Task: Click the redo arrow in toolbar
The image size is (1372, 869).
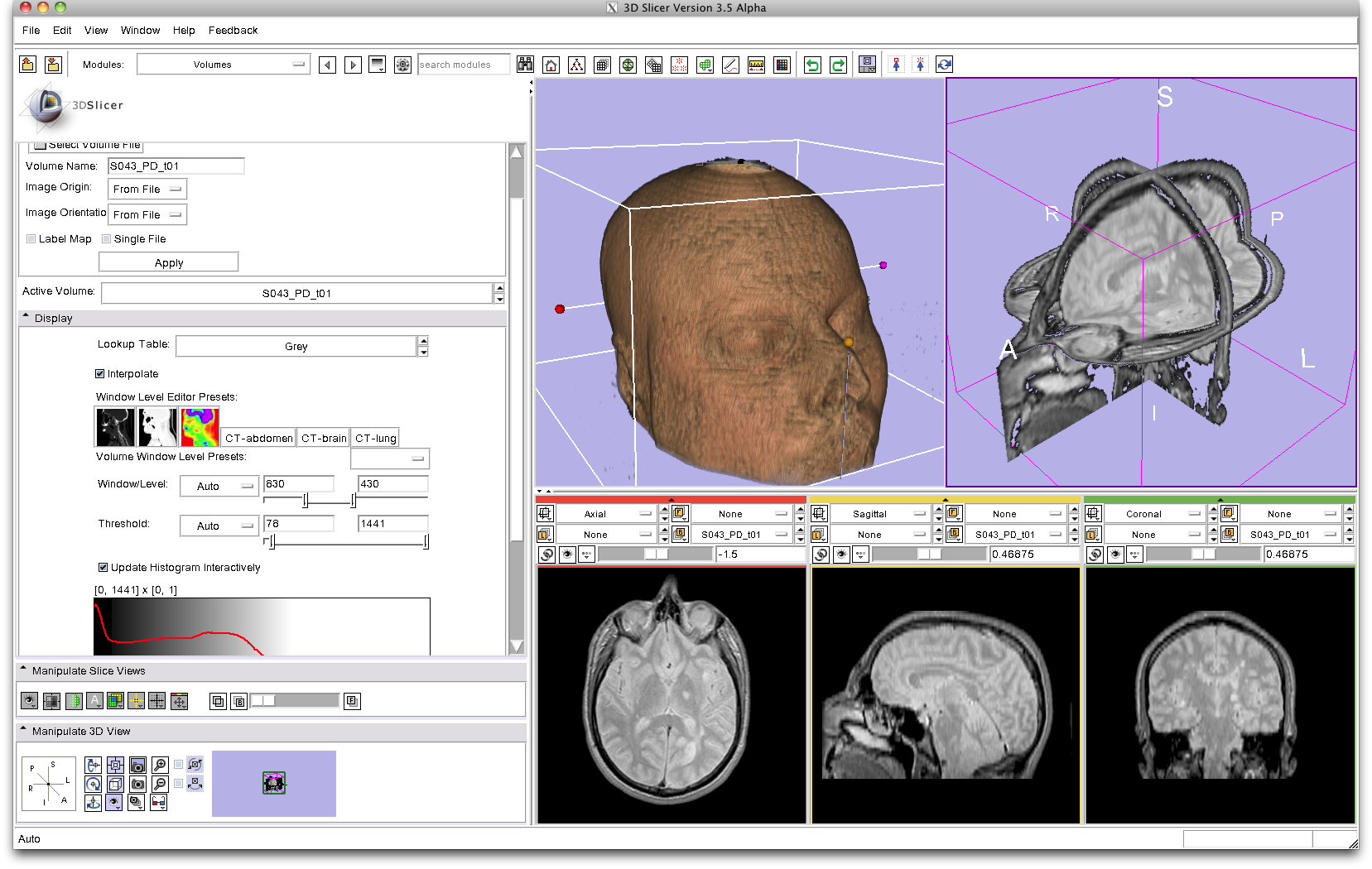Action: [838, 65]
